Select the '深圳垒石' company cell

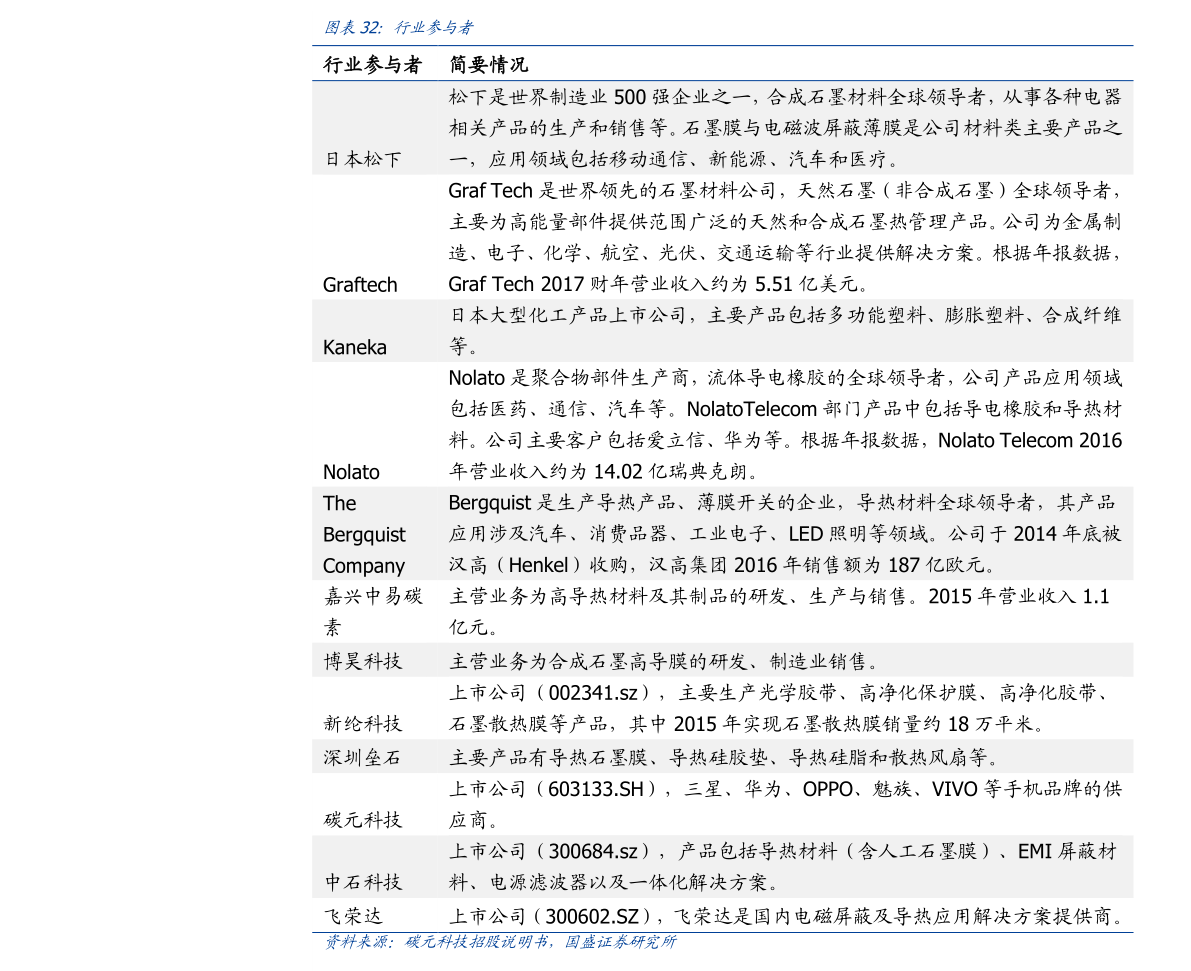click(x=362, y=757)
